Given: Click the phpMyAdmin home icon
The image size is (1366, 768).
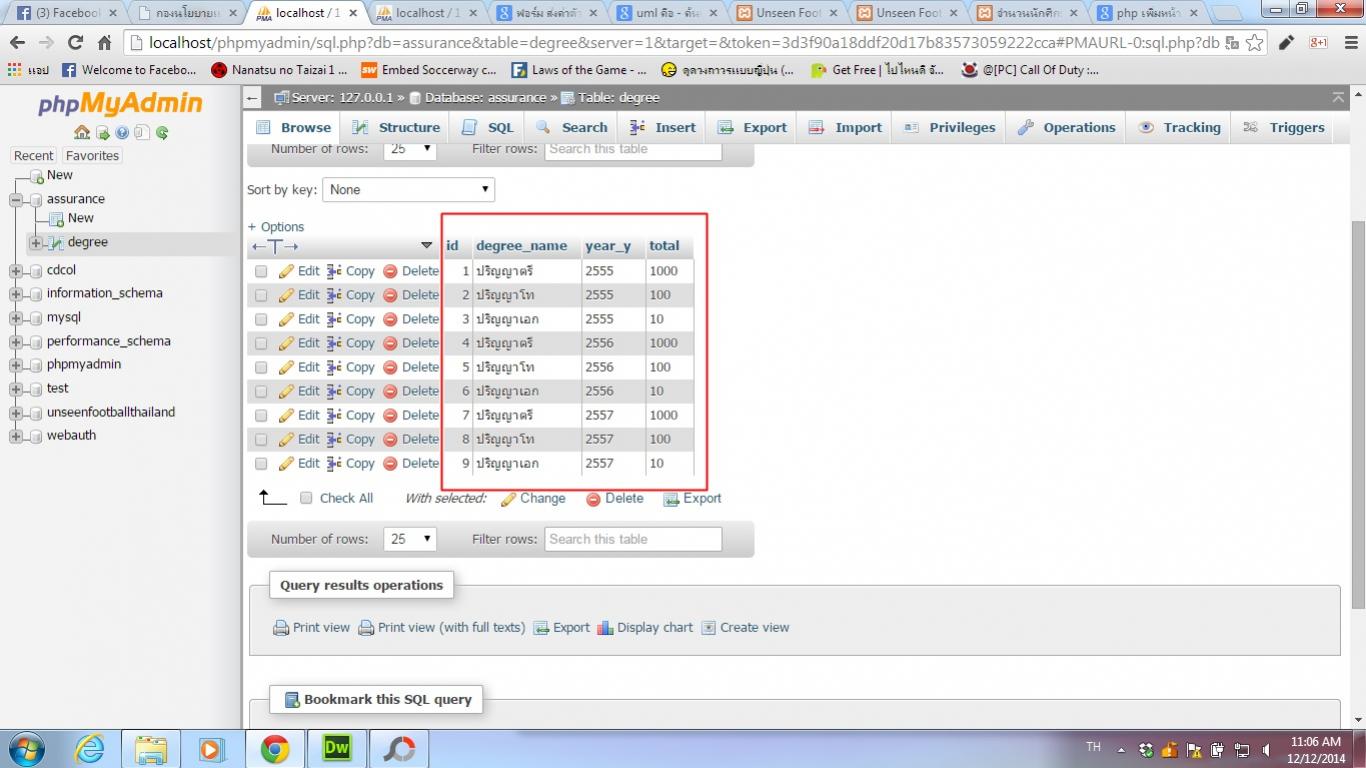Looking at the screenshot, I should (x=82, y=133).
